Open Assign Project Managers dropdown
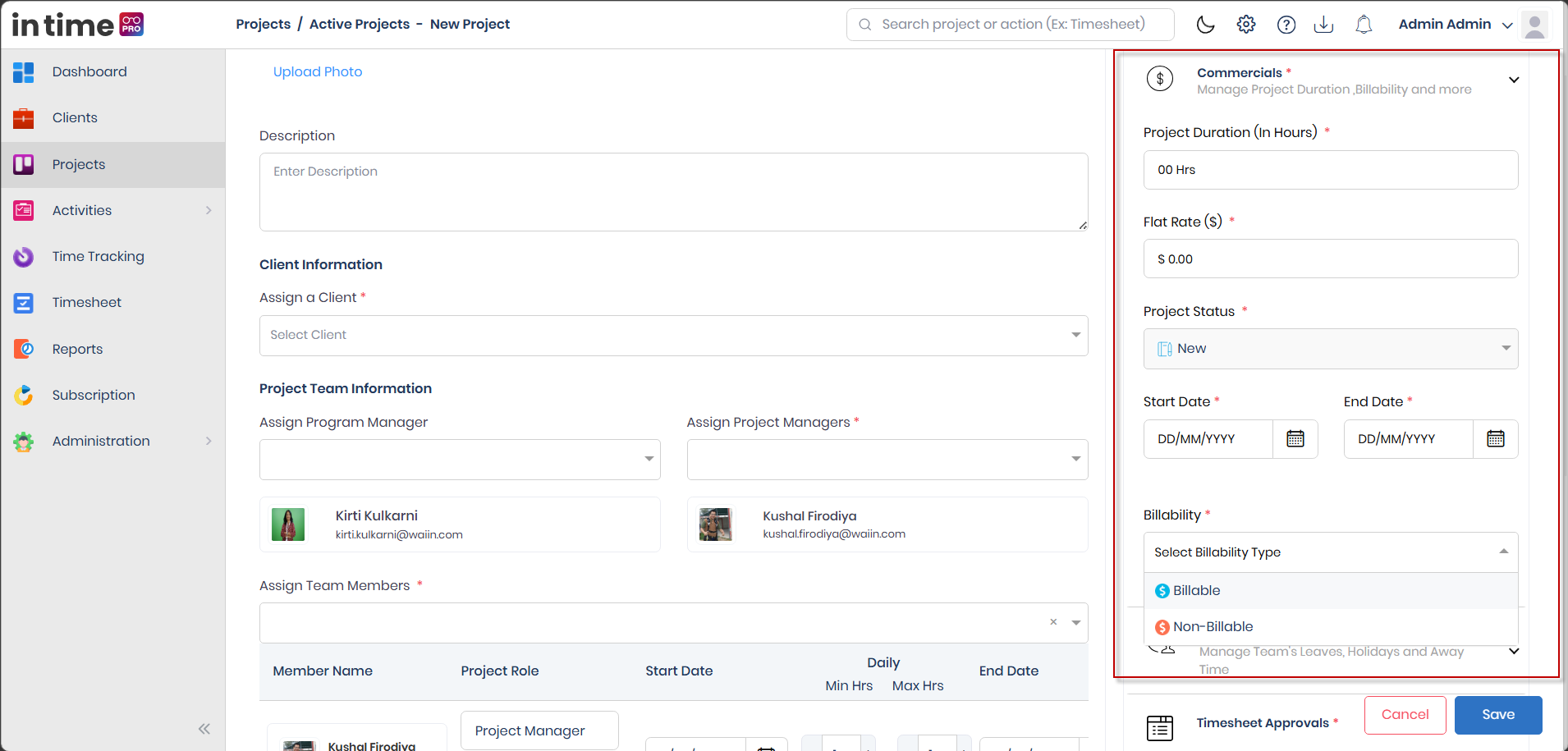 coord(887,460)
